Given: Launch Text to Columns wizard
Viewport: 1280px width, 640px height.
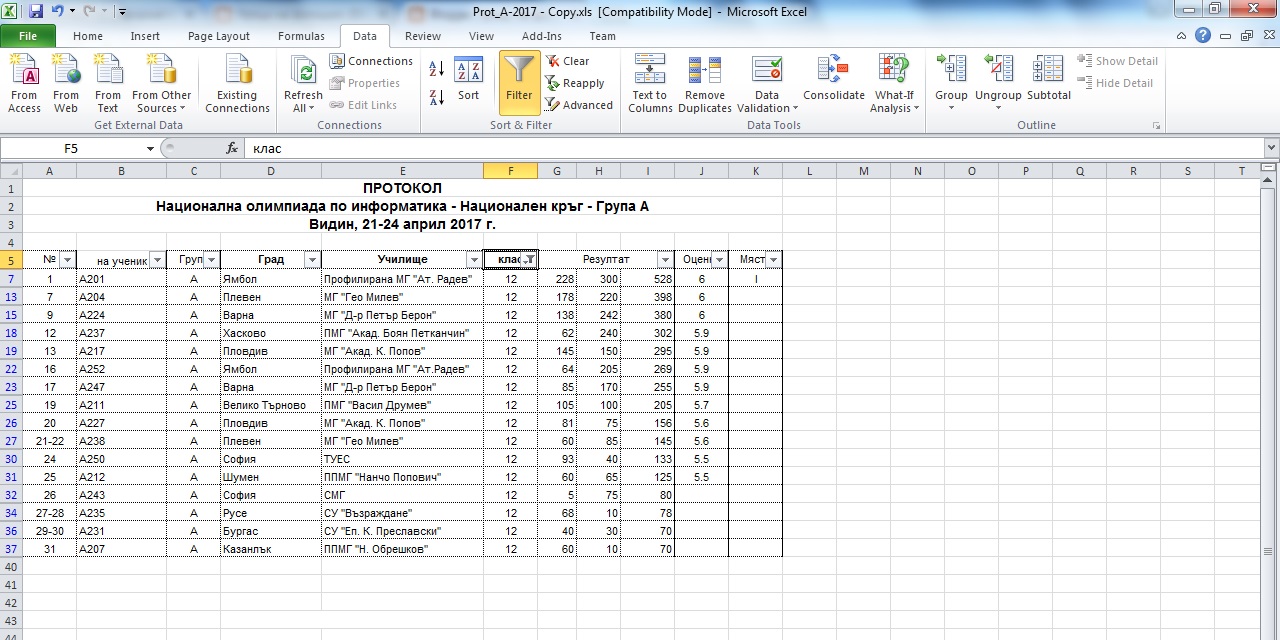Looking at the screenshot, I should (x=650, y=84).
